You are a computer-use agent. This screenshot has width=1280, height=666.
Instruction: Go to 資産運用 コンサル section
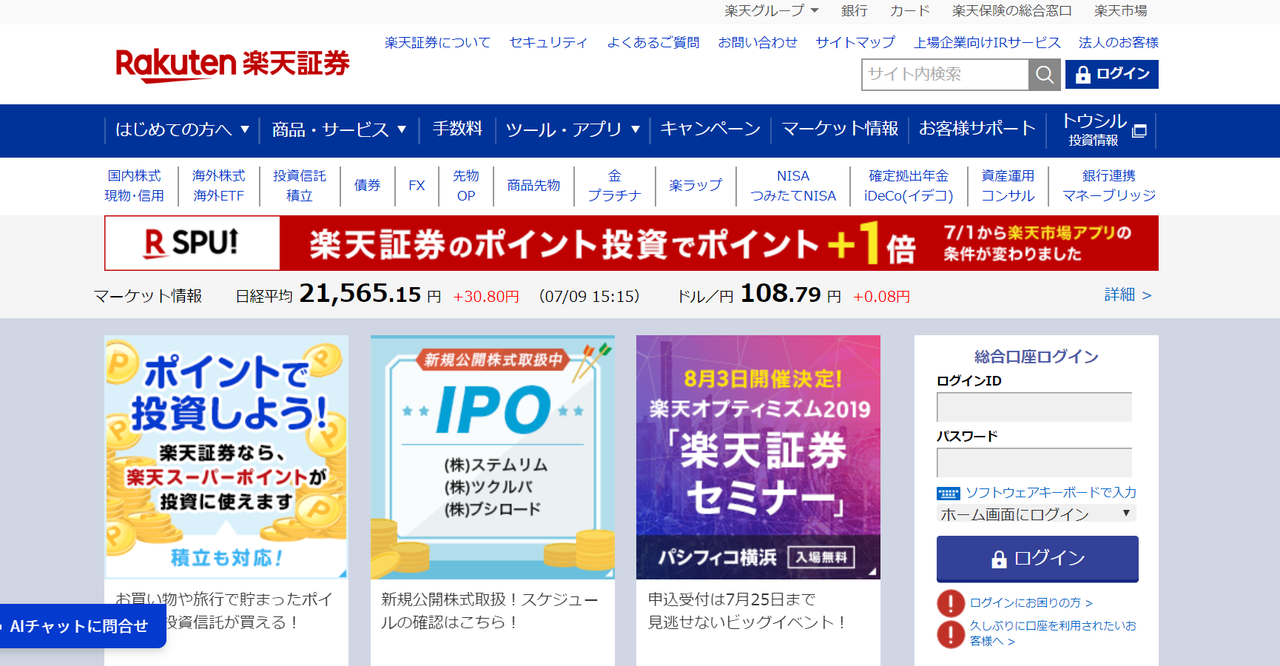click(x=1008, y=186)
